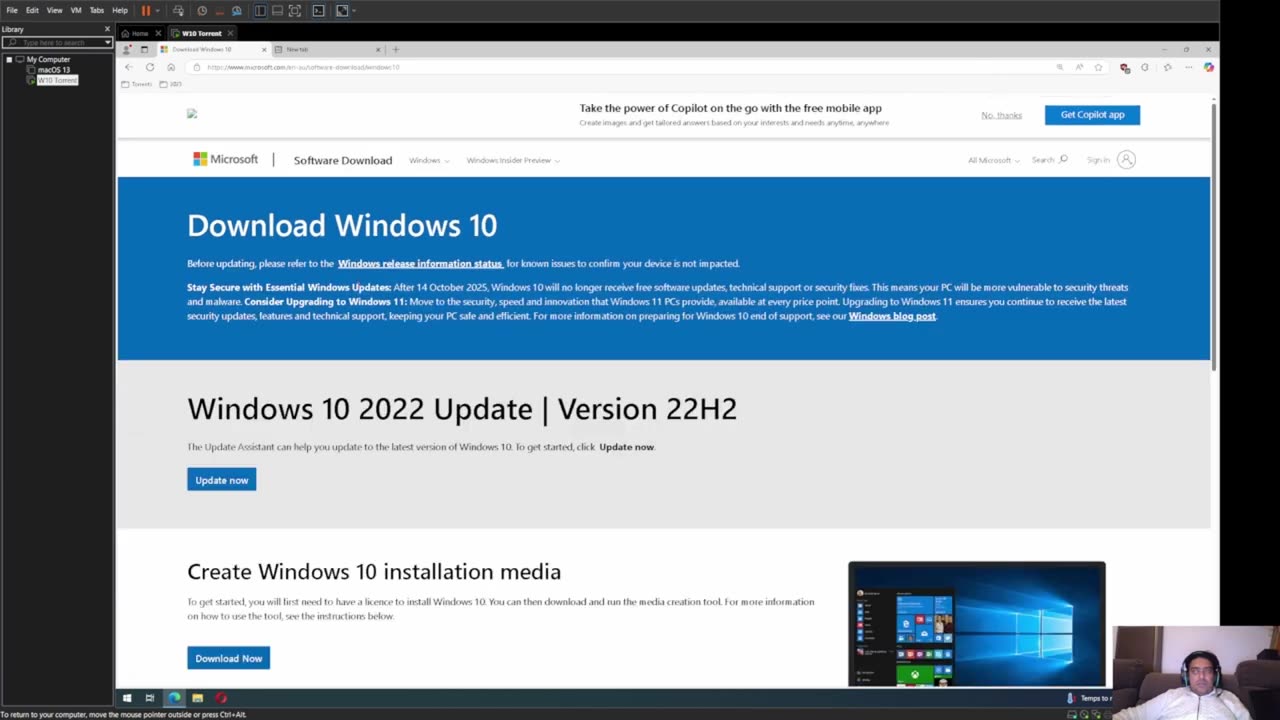
Task: Click the read aloud icon in address bar
Action: [x=1079, y=67]
